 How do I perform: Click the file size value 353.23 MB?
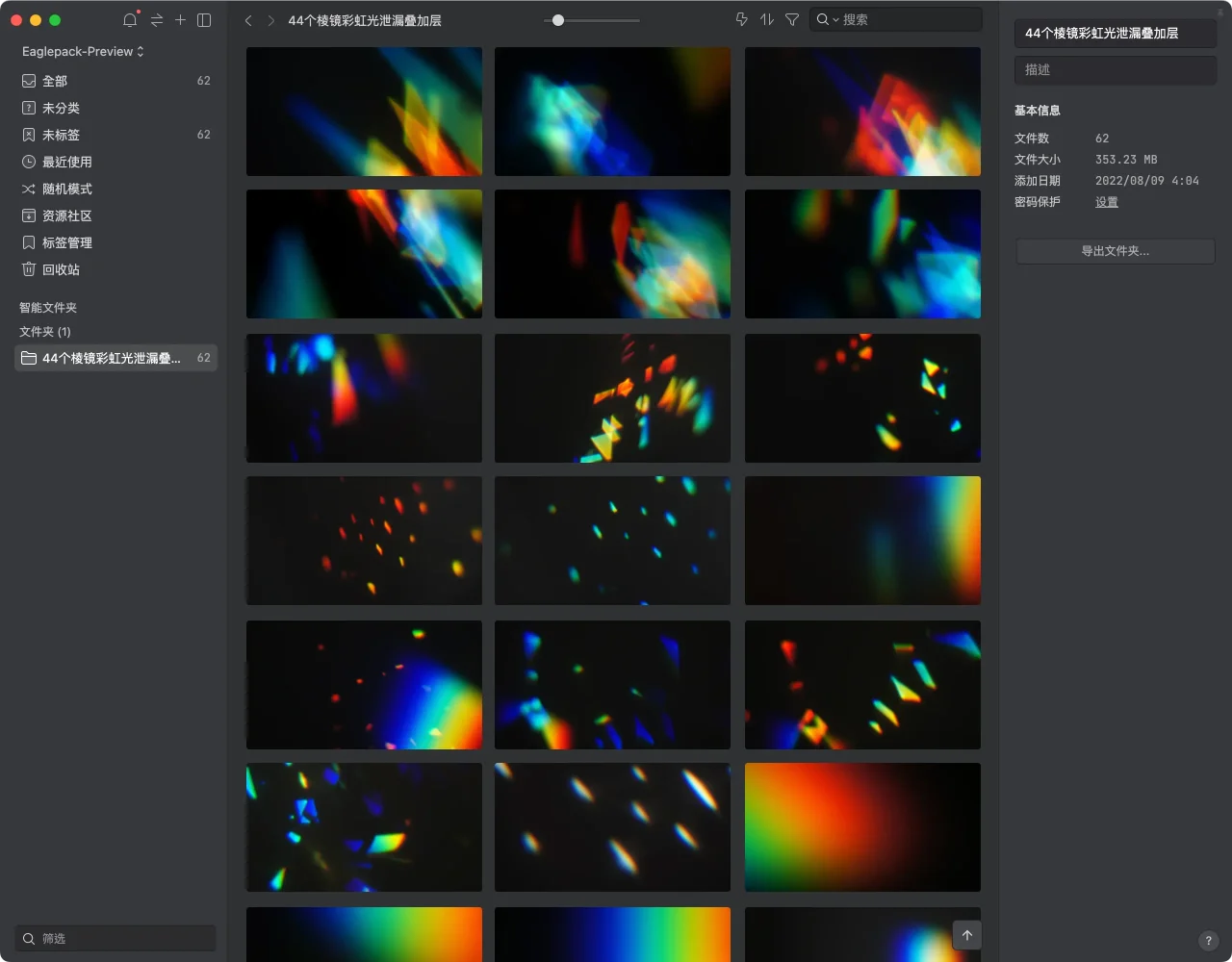click(1126, 160)
